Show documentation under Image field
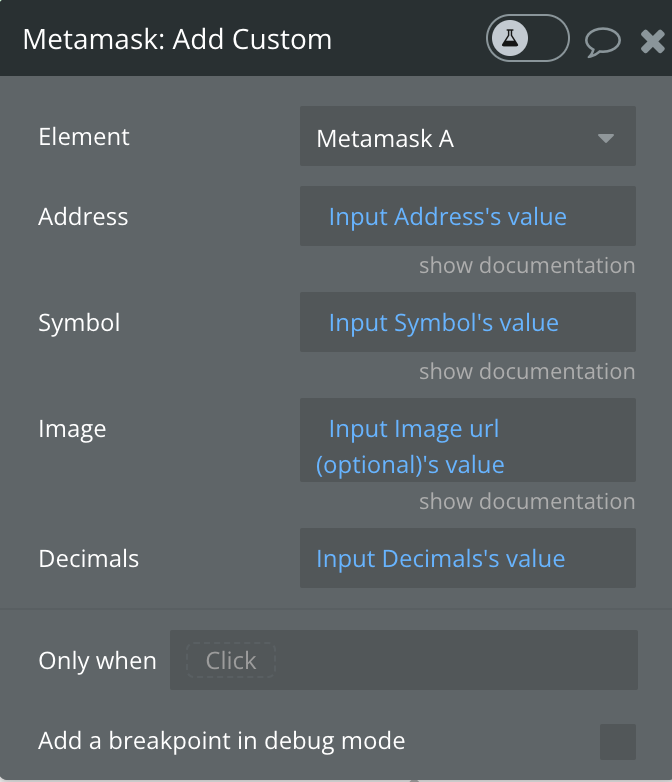The width and height of the screenshot is (672, 782). pos(527,501)
